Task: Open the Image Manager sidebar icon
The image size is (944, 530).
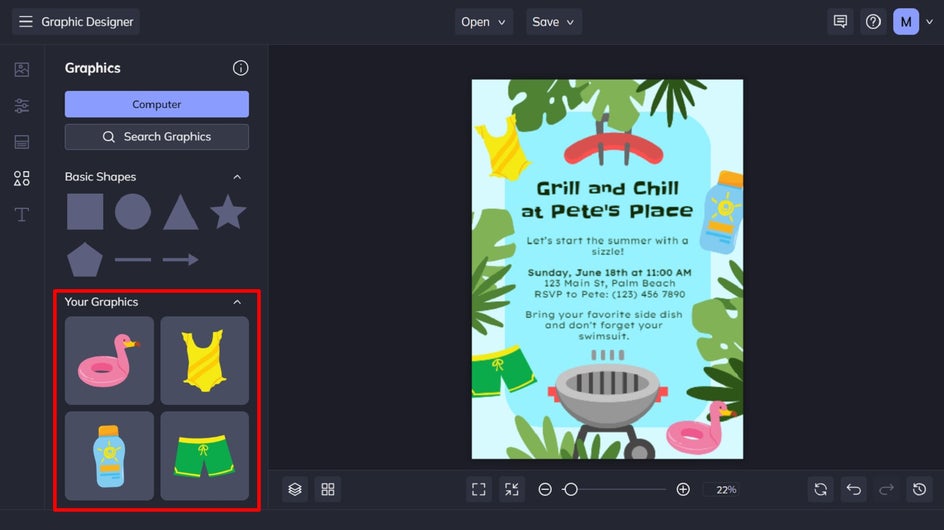Action: 22,69
